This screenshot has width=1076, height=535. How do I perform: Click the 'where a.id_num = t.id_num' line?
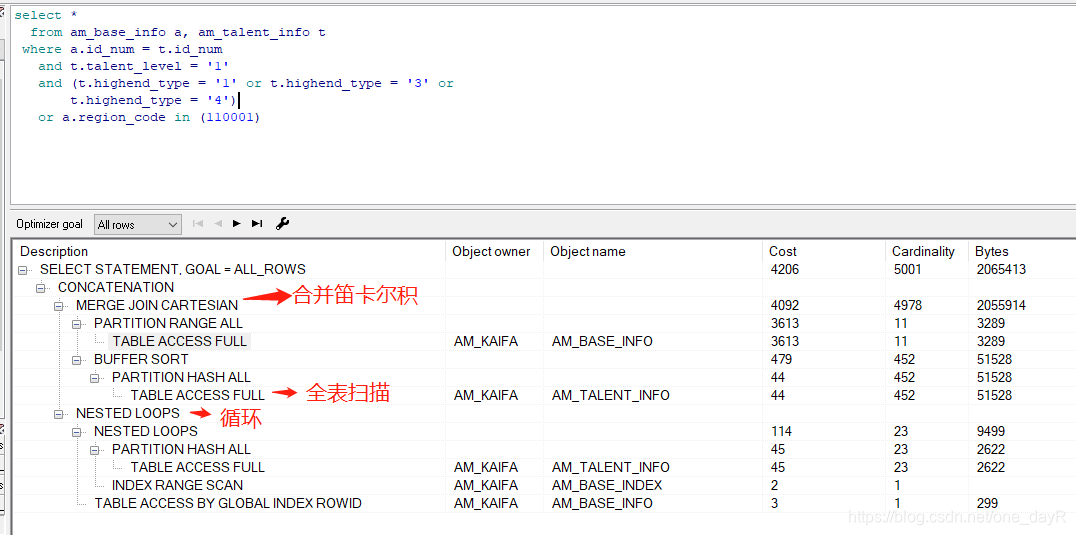122,49
